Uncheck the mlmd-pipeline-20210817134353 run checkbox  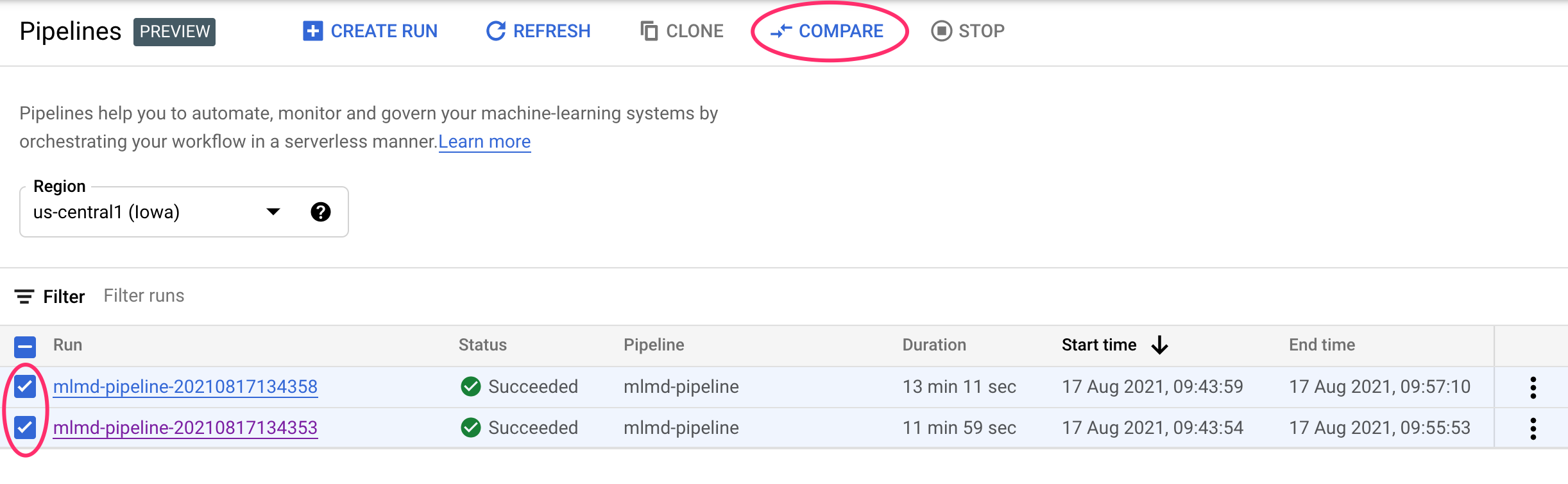tap(25, 428)
